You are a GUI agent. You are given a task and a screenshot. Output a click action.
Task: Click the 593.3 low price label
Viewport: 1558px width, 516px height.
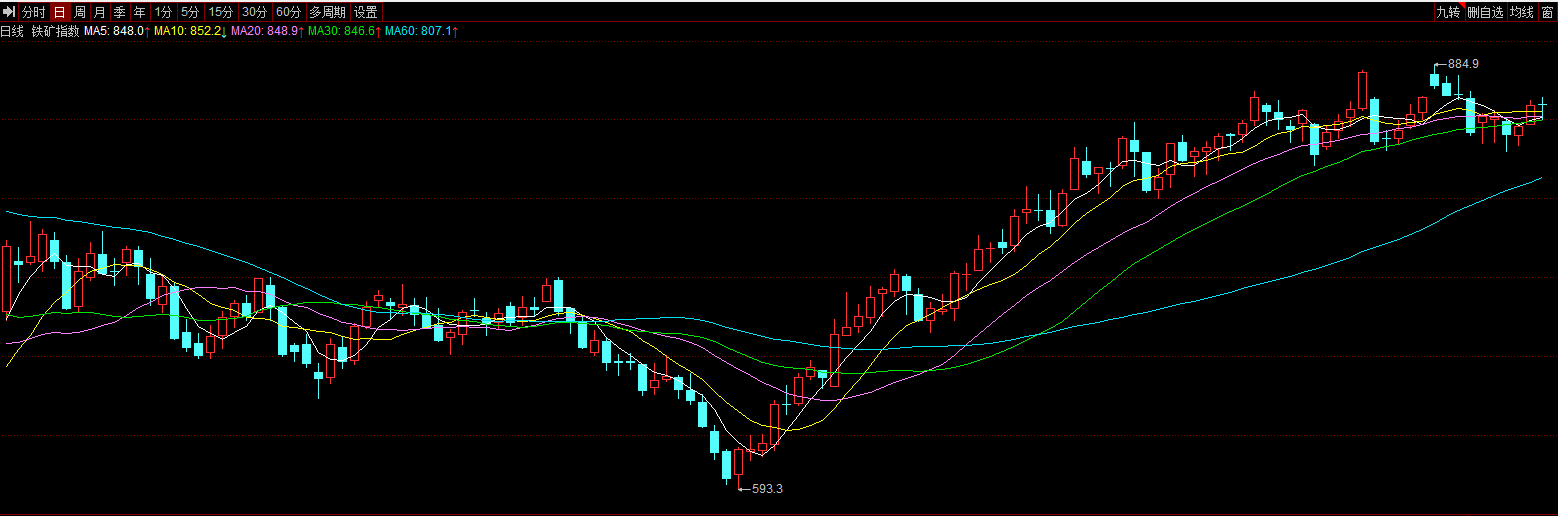point(767,489)
